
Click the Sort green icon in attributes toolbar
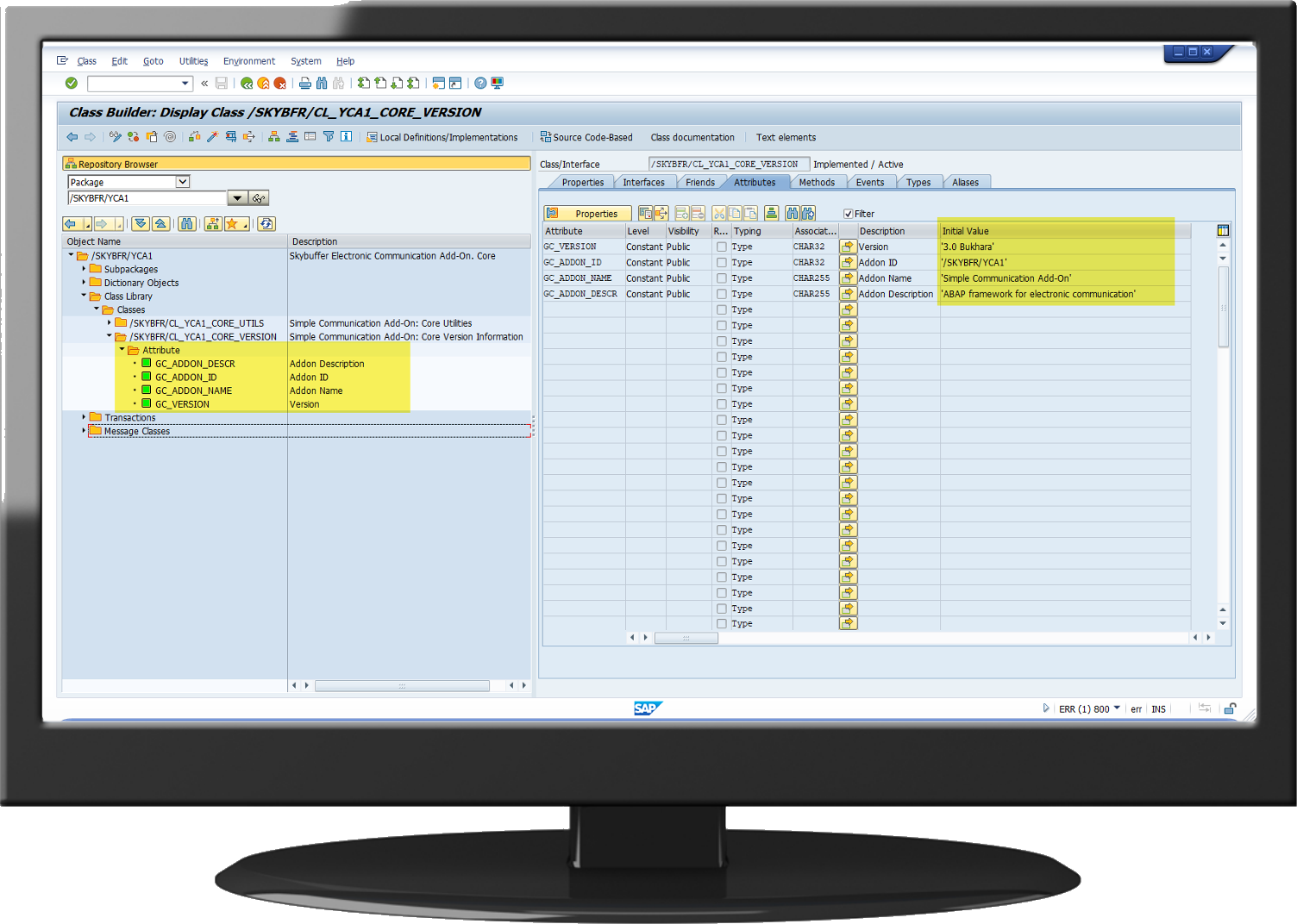(x=771, y=213)
